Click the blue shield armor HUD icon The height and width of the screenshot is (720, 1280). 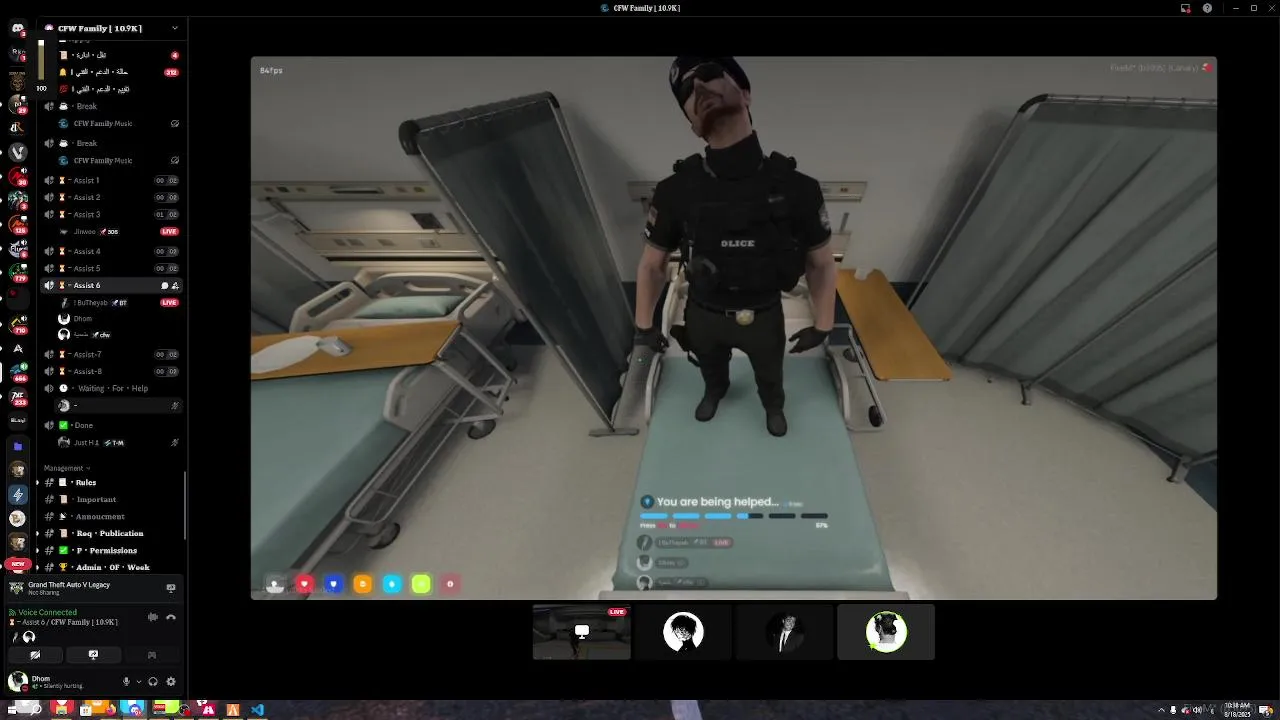[334, 584]
